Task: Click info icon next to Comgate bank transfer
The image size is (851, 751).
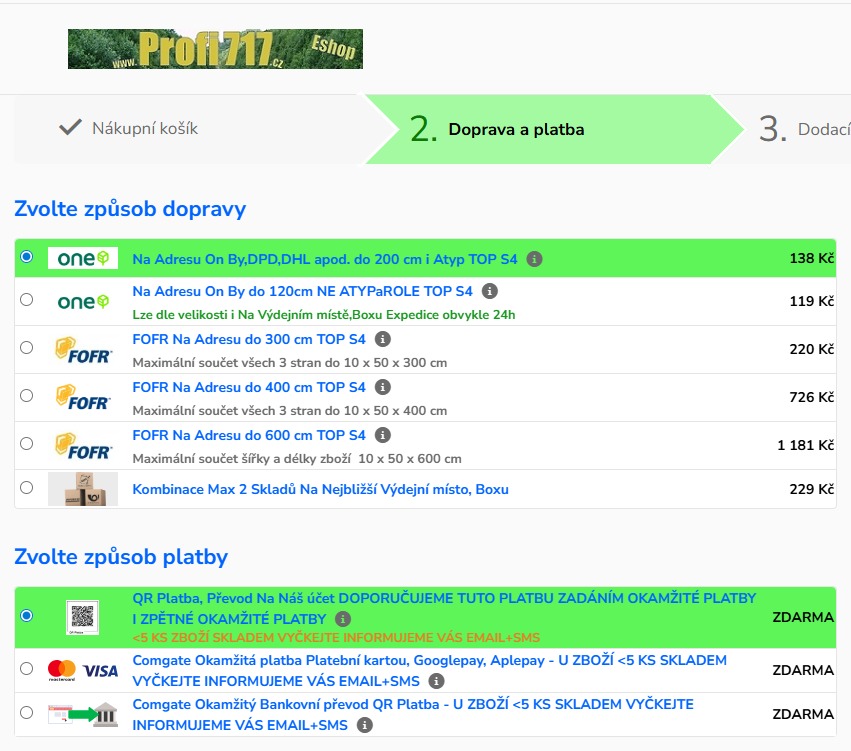Action: [x=365, y=725]
